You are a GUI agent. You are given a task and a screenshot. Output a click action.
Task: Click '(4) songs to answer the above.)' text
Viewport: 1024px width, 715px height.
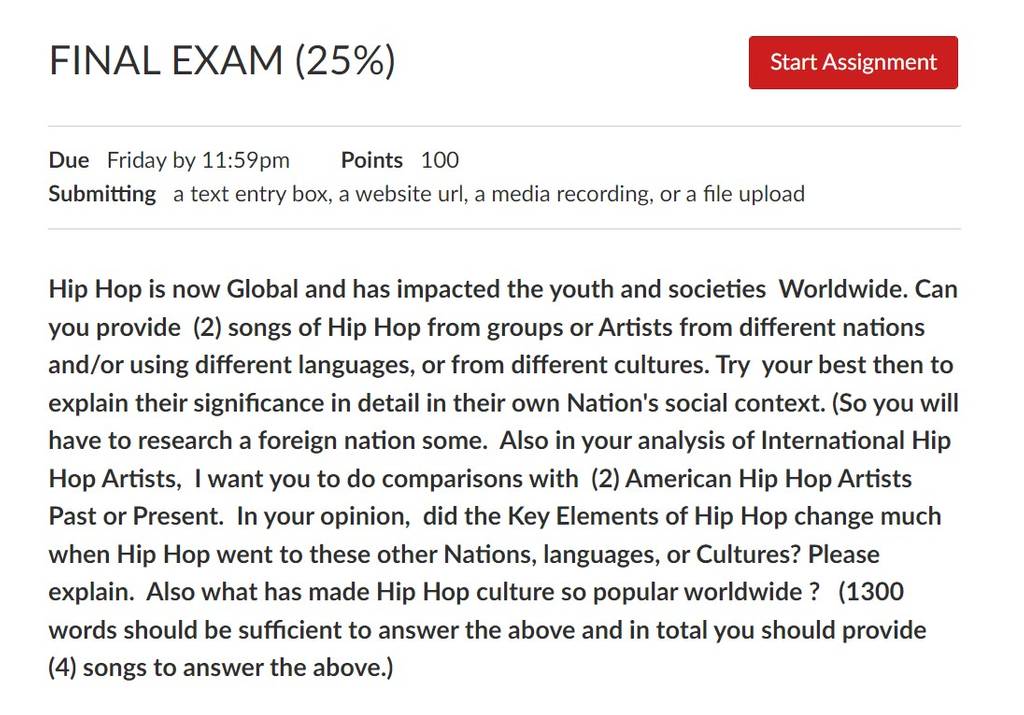[221, 668]
